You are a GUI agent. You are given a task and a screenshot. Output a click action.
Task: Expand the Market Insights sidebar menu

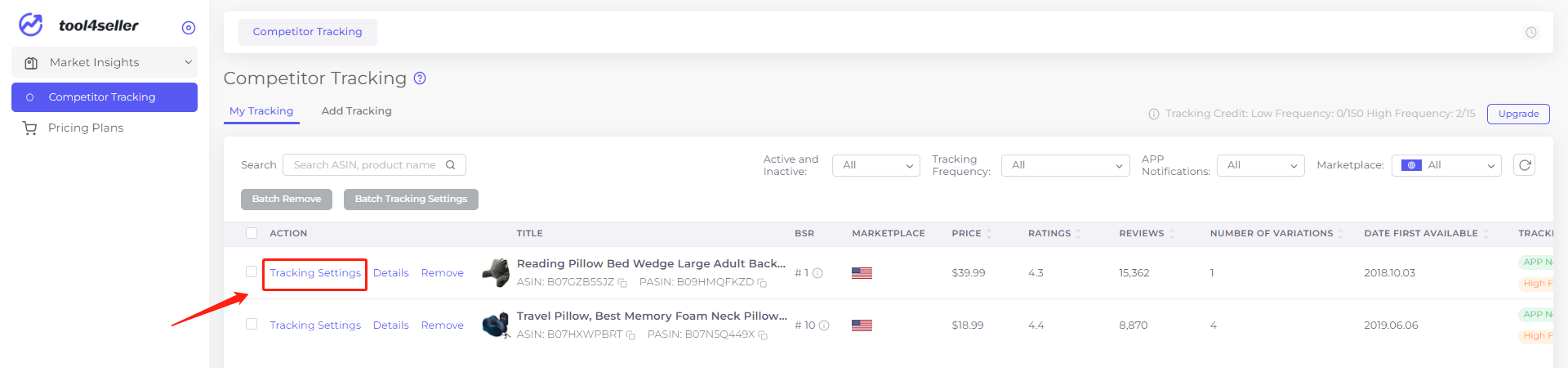point(105,62)
